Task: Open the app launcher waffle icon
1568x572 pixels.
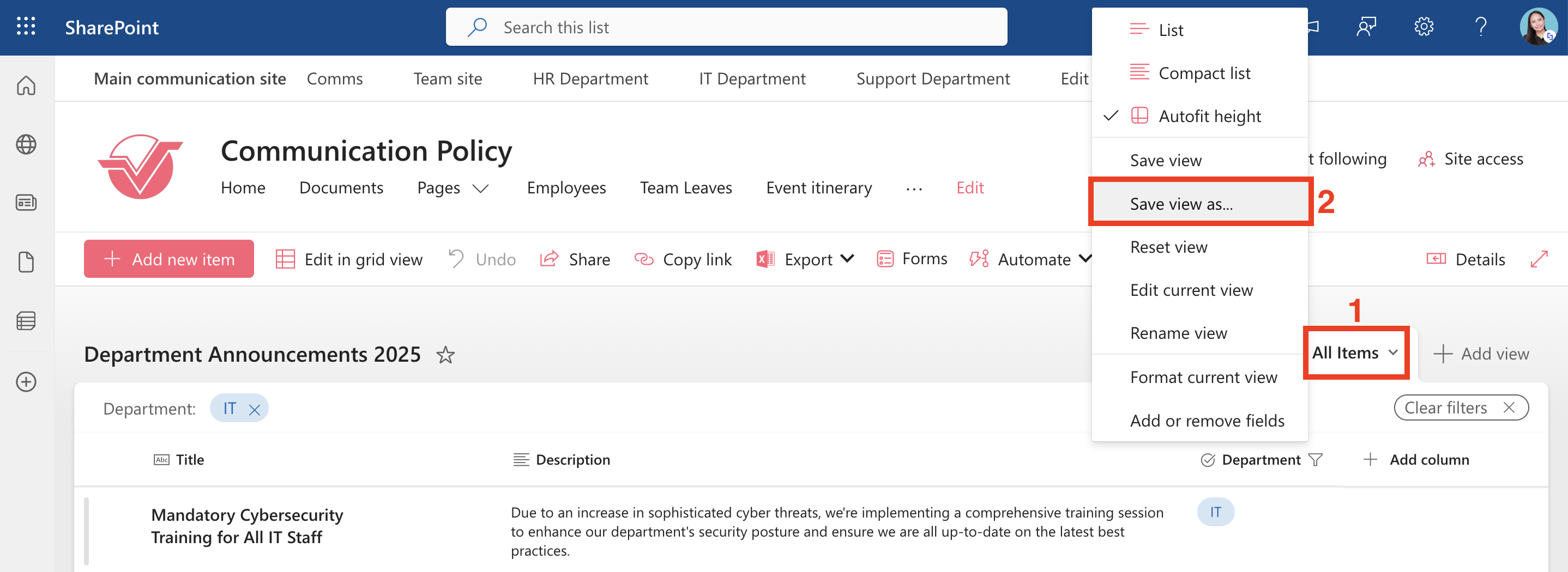Action: pos(26,27)
